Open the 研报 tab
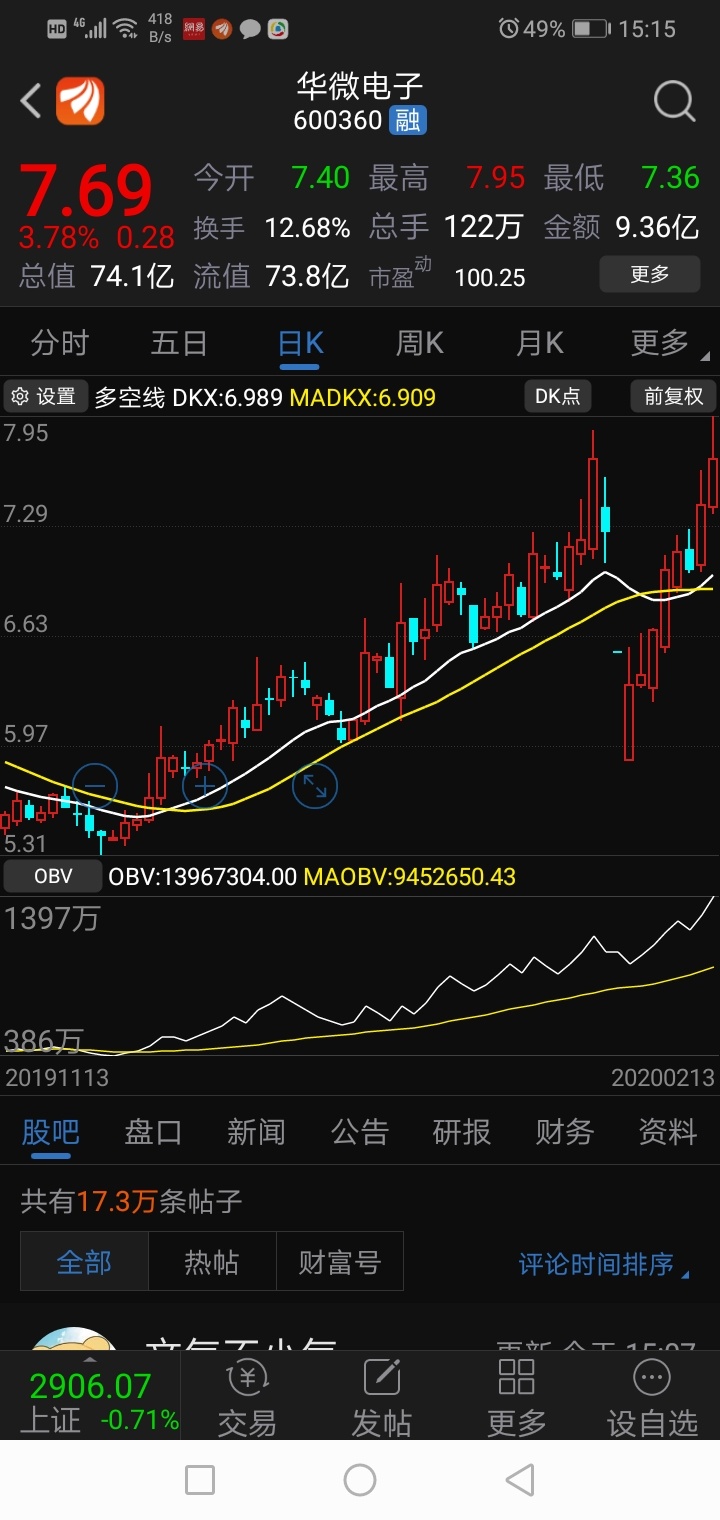Viewport: 720px width, 1520px height. coord(462,1132)
